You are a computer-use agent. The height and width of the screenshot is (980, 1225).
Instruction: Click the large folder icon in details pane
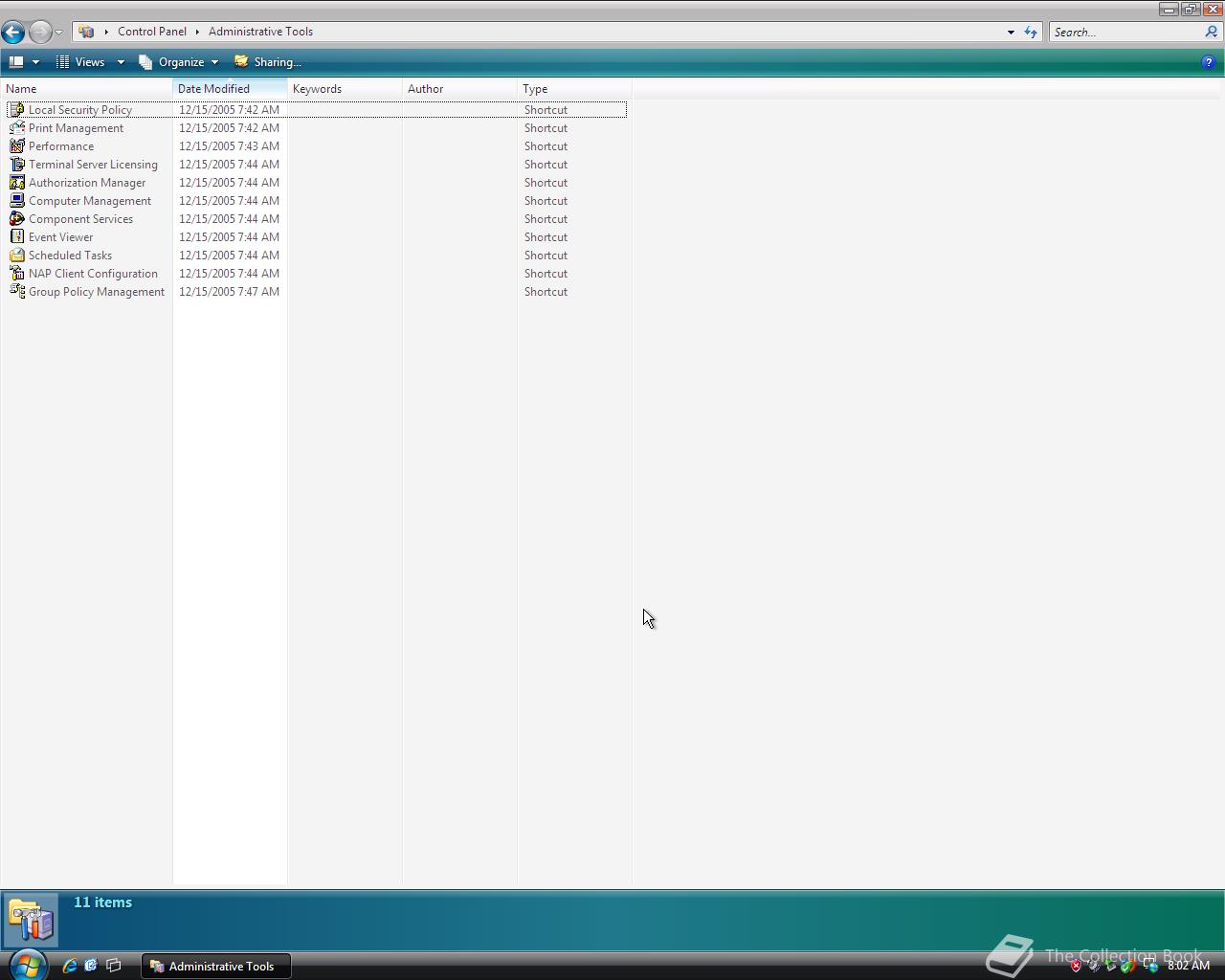pyautogui.click(x=31, y=921)
